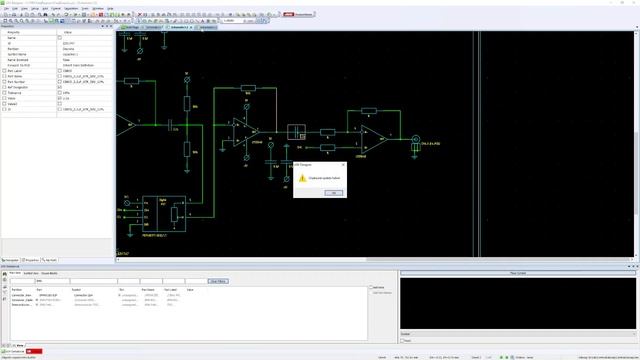Select the active schematic sheet tab

pos(180,27)
